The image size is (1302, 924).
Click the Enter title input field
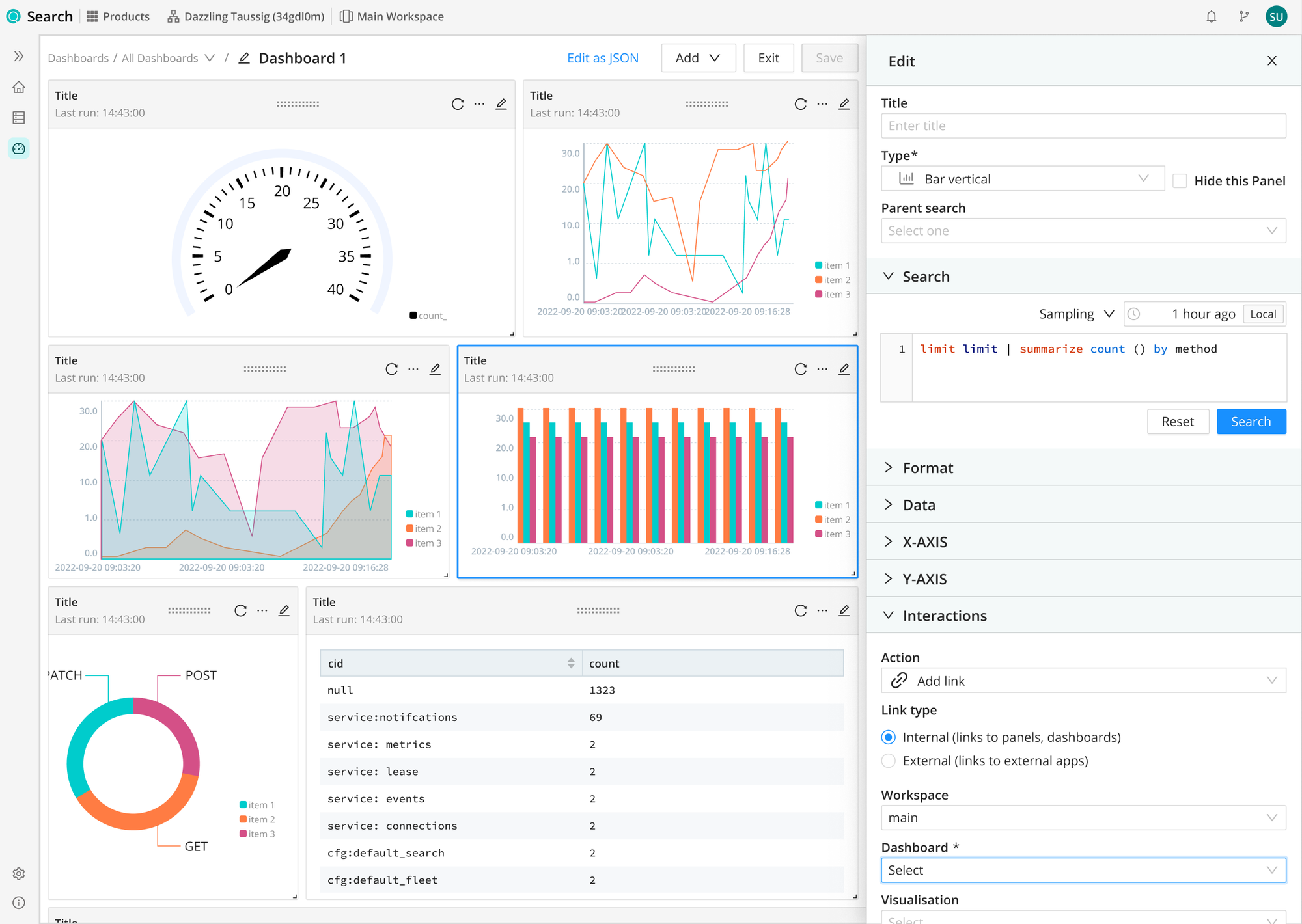1083,126
